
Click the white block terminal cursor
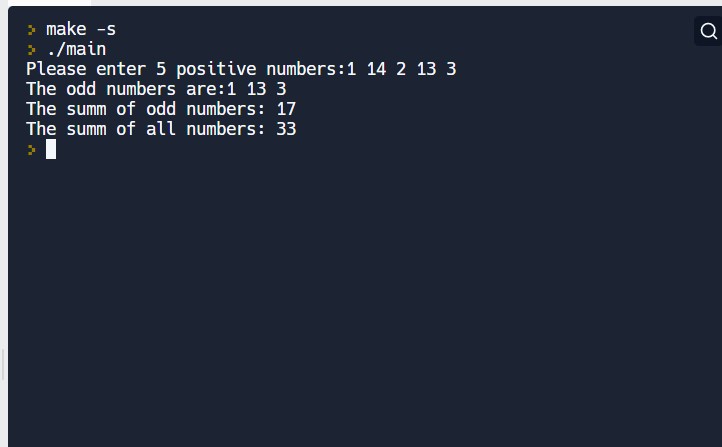pos(51,150)
